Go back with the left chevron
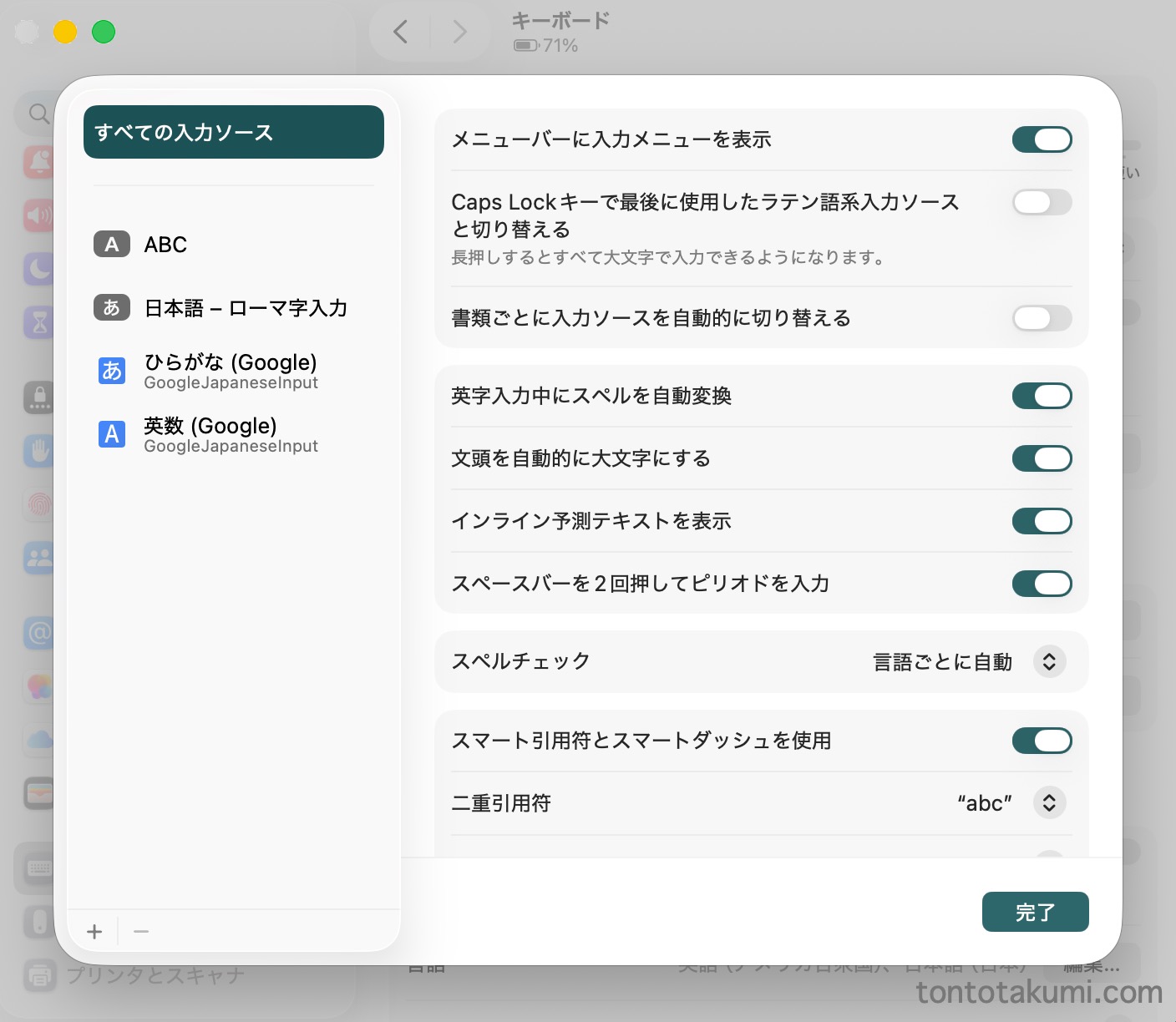 (x=401, y=32)
